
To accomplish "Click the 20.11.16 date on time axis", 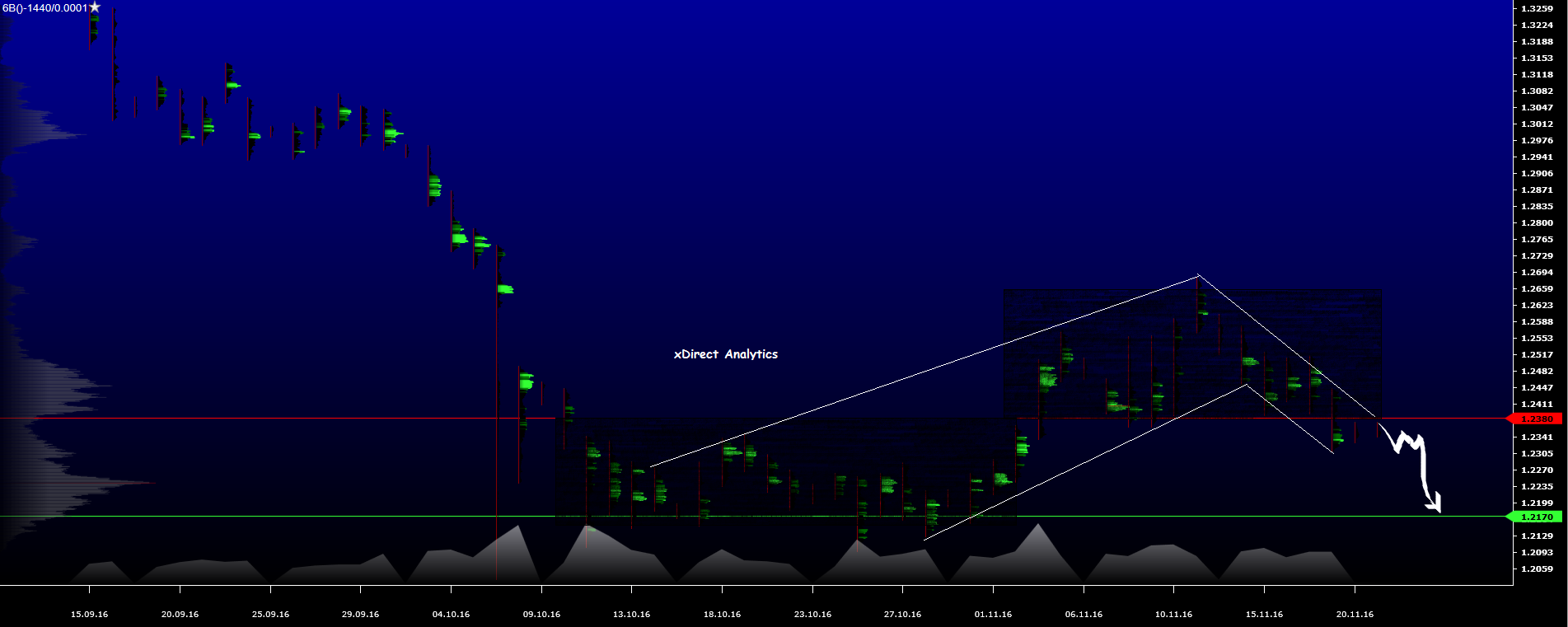I will 1355,614.
